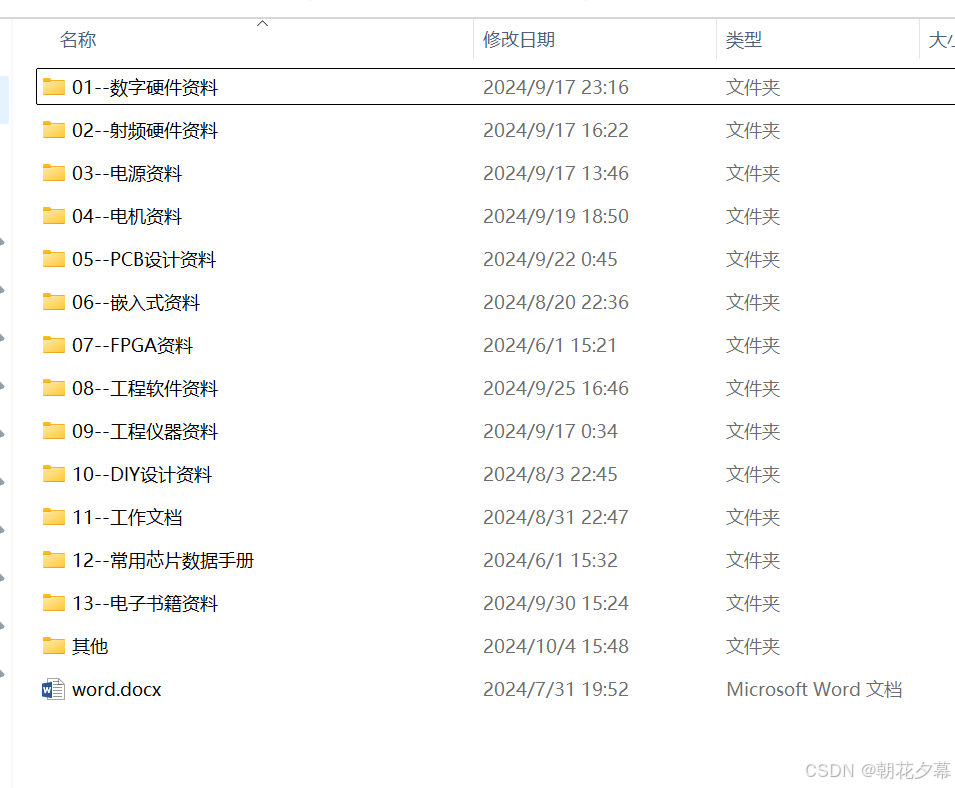Click folder icon of 04--电机资料
This screenshot has height=788, width=955.
click(x=54, y=216)
